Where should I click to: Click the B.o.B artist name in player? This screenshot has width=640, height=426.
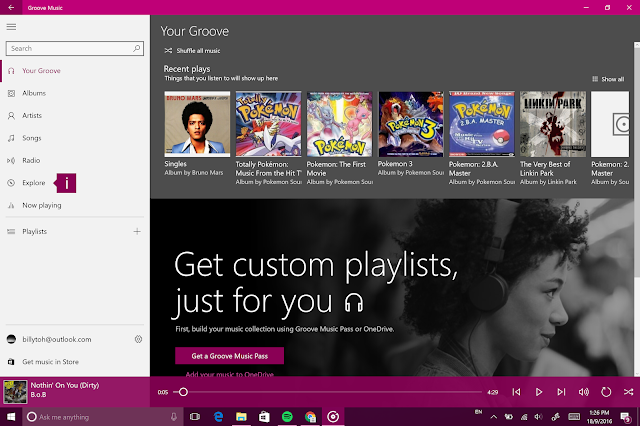click(38, 395)
